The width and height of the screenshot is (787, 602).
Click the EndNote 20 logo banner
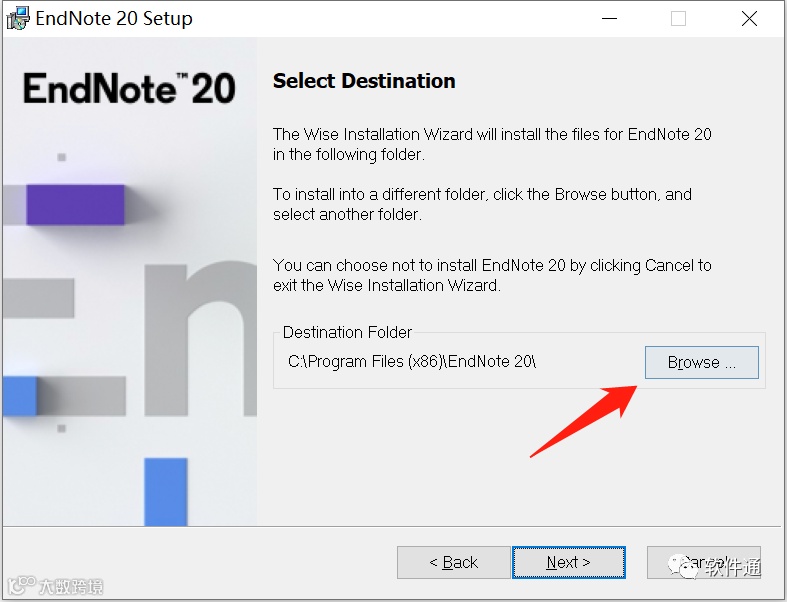click(x=129, y=88)
